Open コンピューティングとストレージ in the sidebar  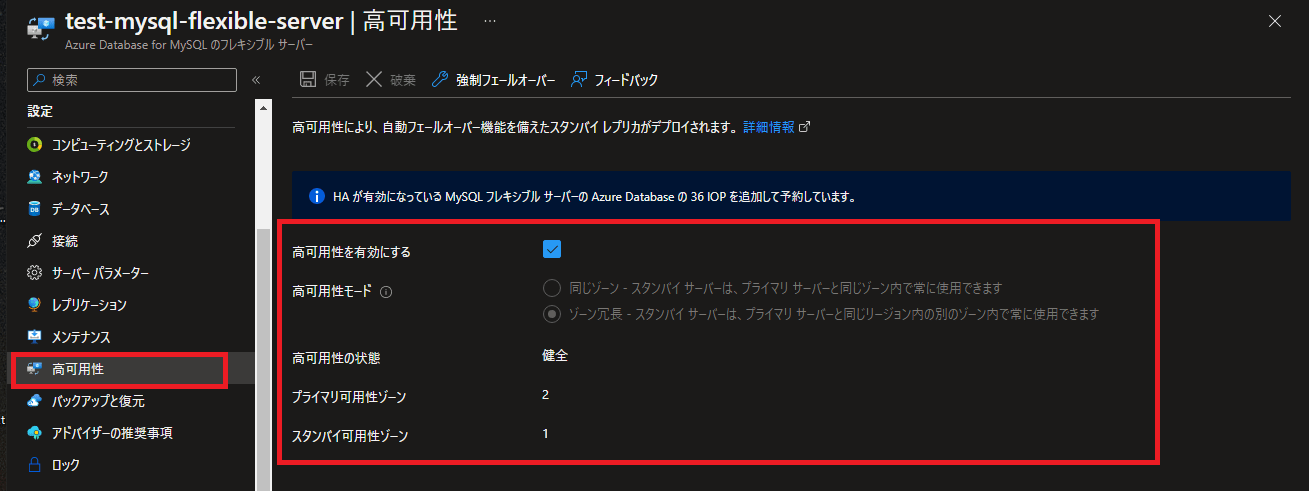click(121, 145)
